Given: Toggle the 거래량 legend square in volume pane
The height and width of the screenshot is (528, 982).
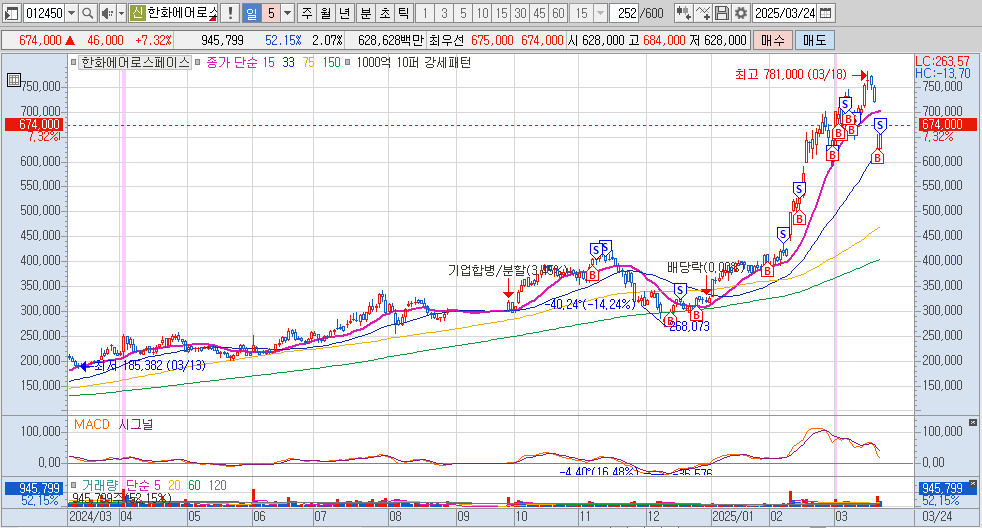Looking at the screenshot, I should coord(73,485).
